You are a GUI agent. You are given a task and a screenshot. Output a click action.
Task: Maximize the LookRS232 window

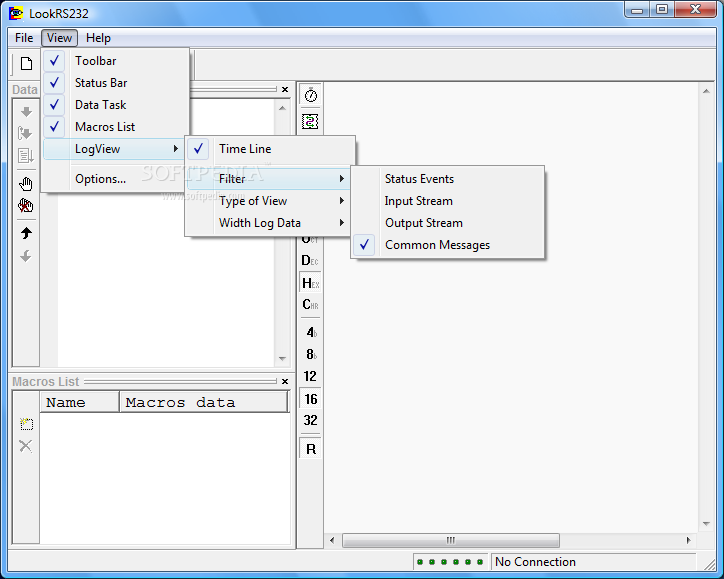pyautogui.click(x=662, y=9)
